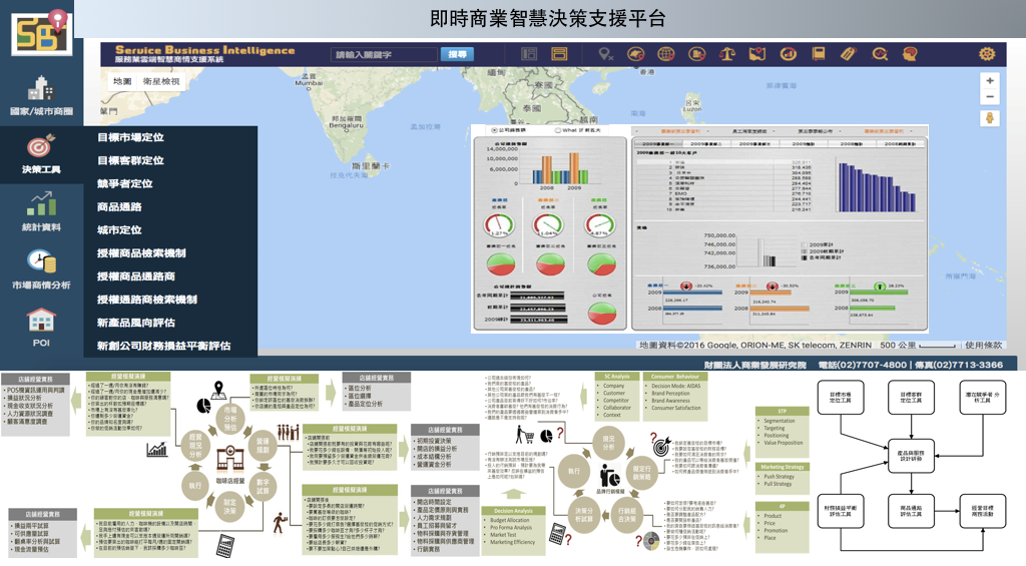Click the Street View pegman icon
This screenshot has height=566, width=1026.
pos(990,118)
